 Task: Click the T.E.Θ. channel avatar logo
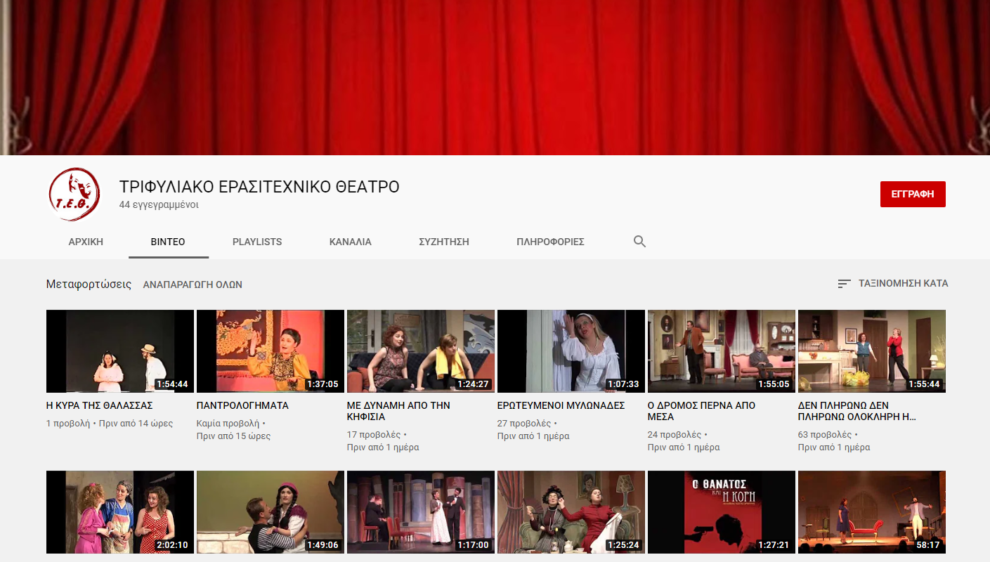pos(75,194)
